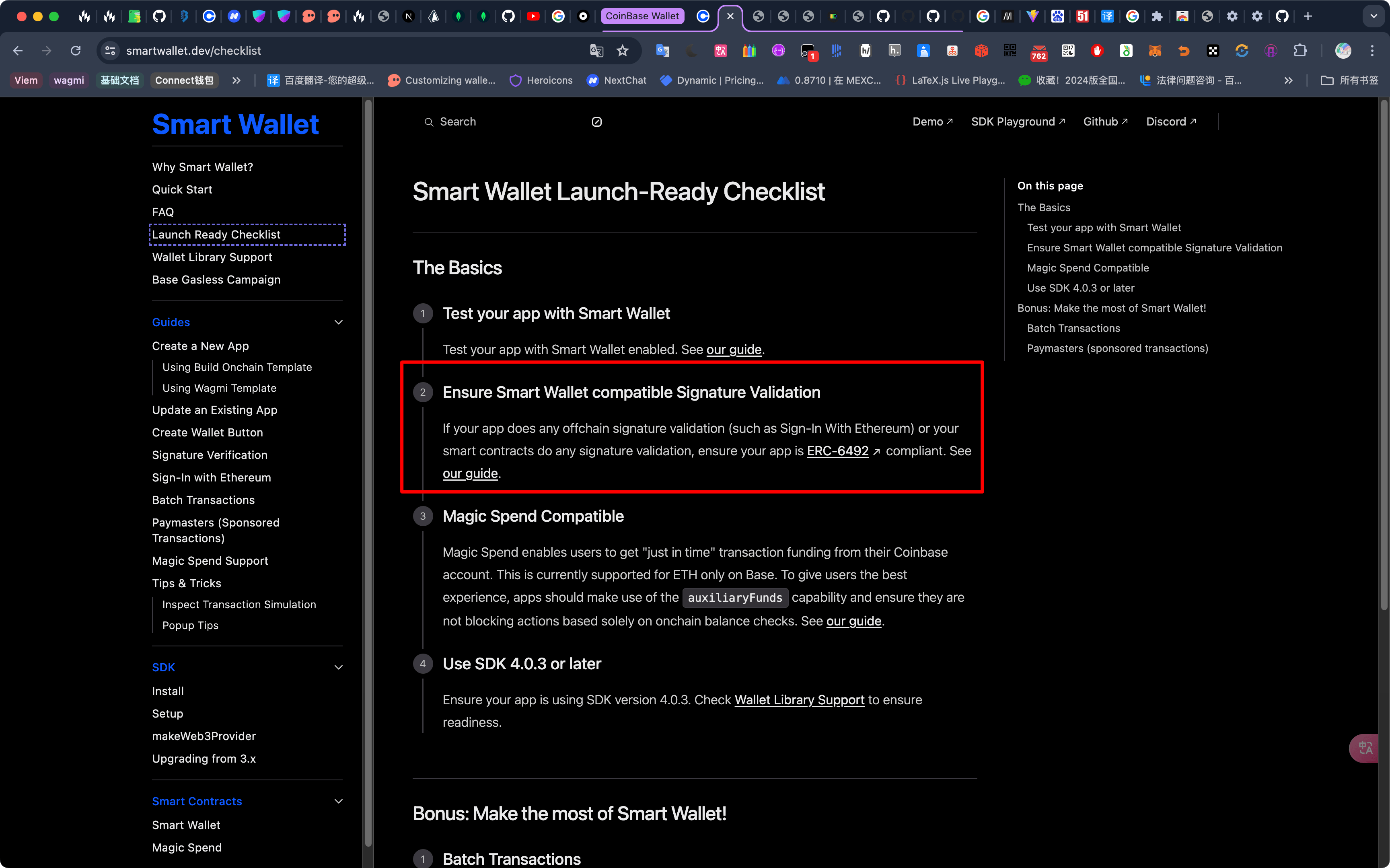Screen dimensions: 1390x868
Task: Open the QR code extension with white background
Action: pos(1068,51)
